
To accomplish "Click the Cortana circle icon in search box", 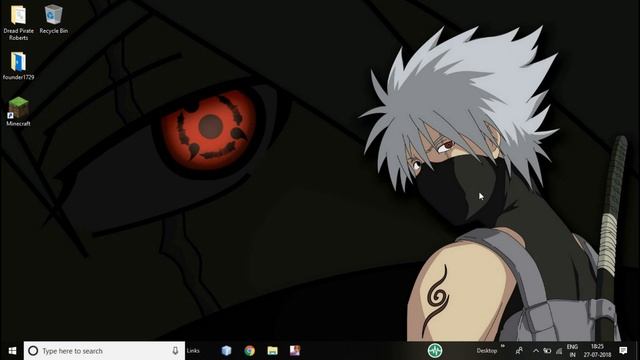I will click(33, 351).
